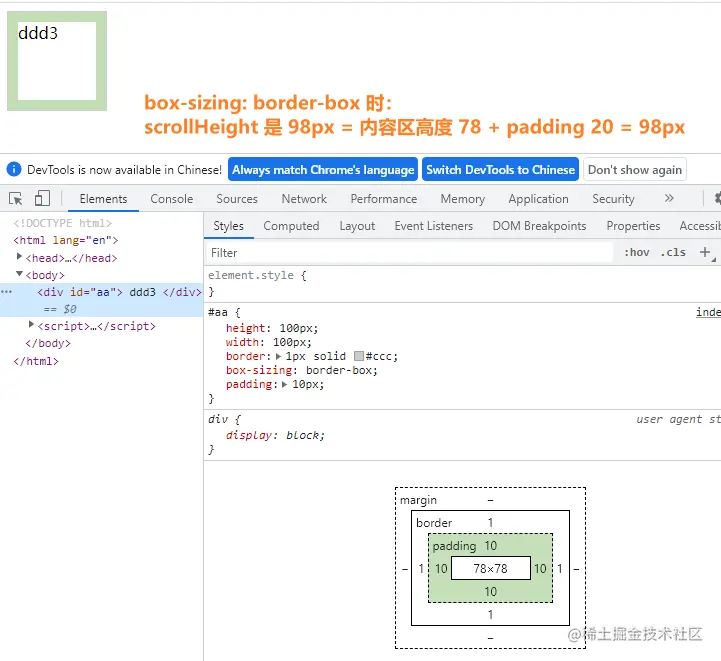Collapse the body element node
Screen dimensions: 721x661
[19, 274]
